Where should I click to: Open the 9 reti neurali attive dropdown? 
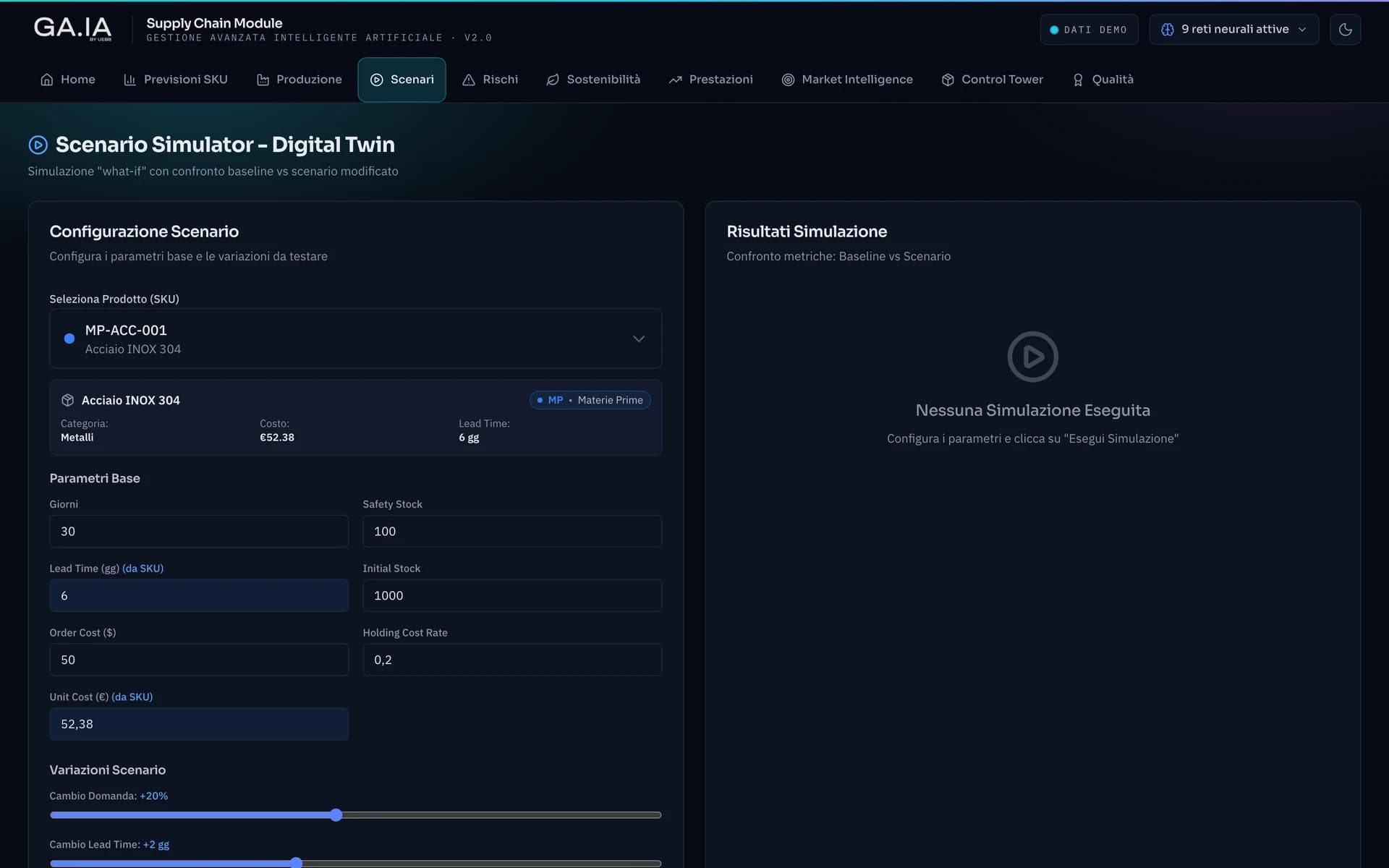click(x=1233, y=30)
